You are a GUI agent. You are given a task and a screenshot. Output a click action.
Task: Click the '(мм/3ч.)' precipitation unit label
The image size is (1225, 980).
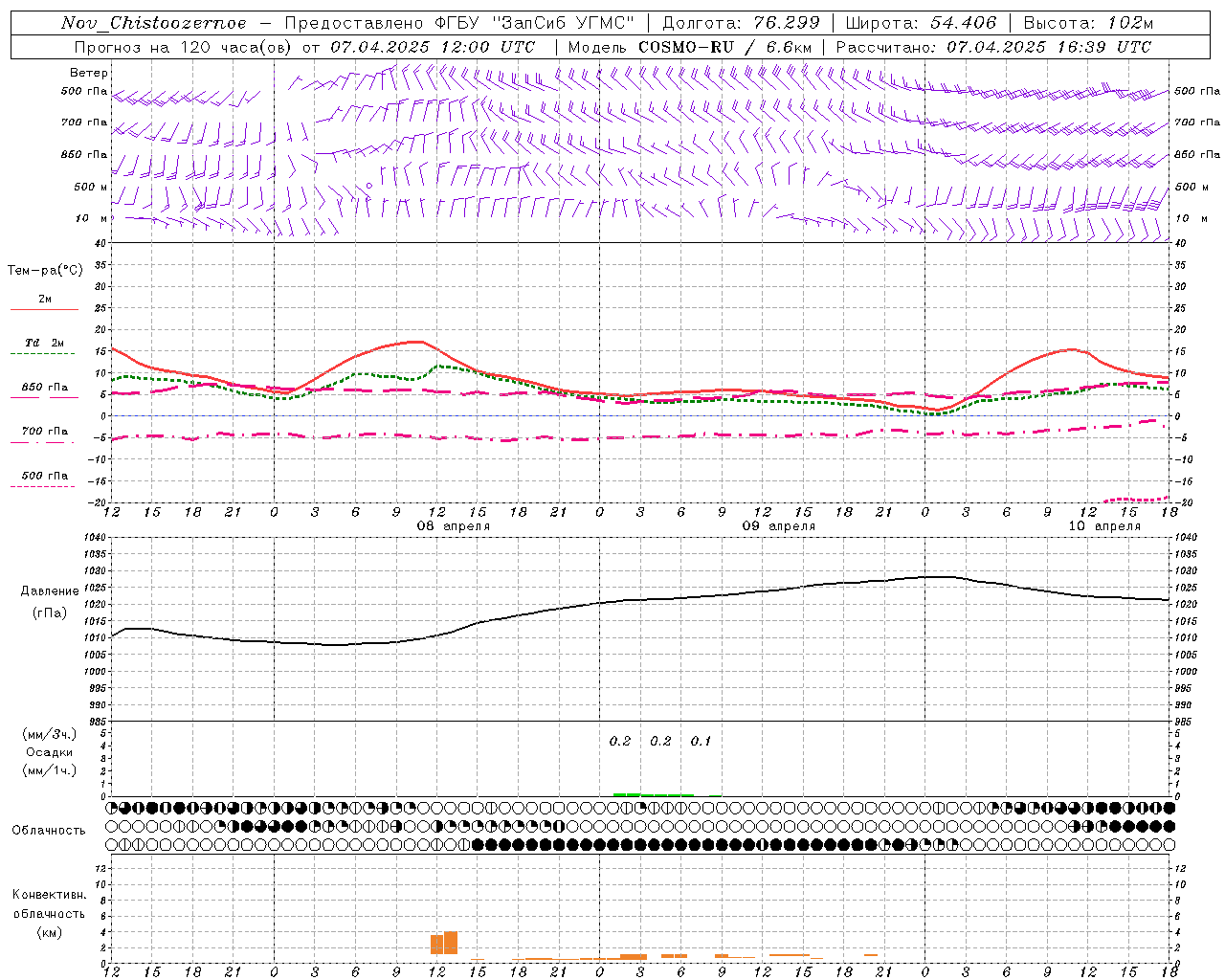pyautogui.click(x=50, y=734)
